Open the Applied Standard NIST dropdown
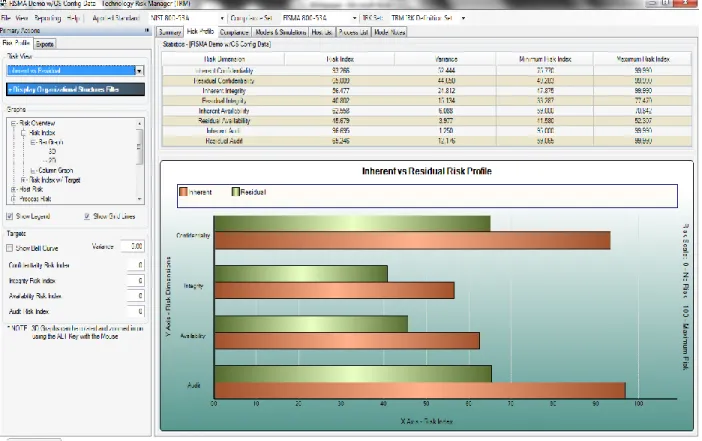The width and height of the screenshot is (702, 441). [222, 18]
